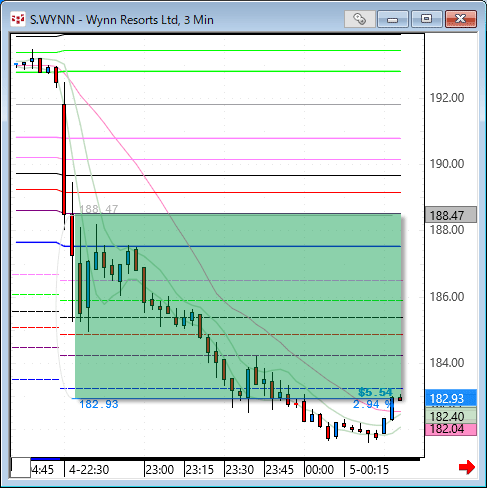The height and width of the screenshot is (488, 487).
Task: Click the CQG chart app icon
Action: [x=18, y=19]
